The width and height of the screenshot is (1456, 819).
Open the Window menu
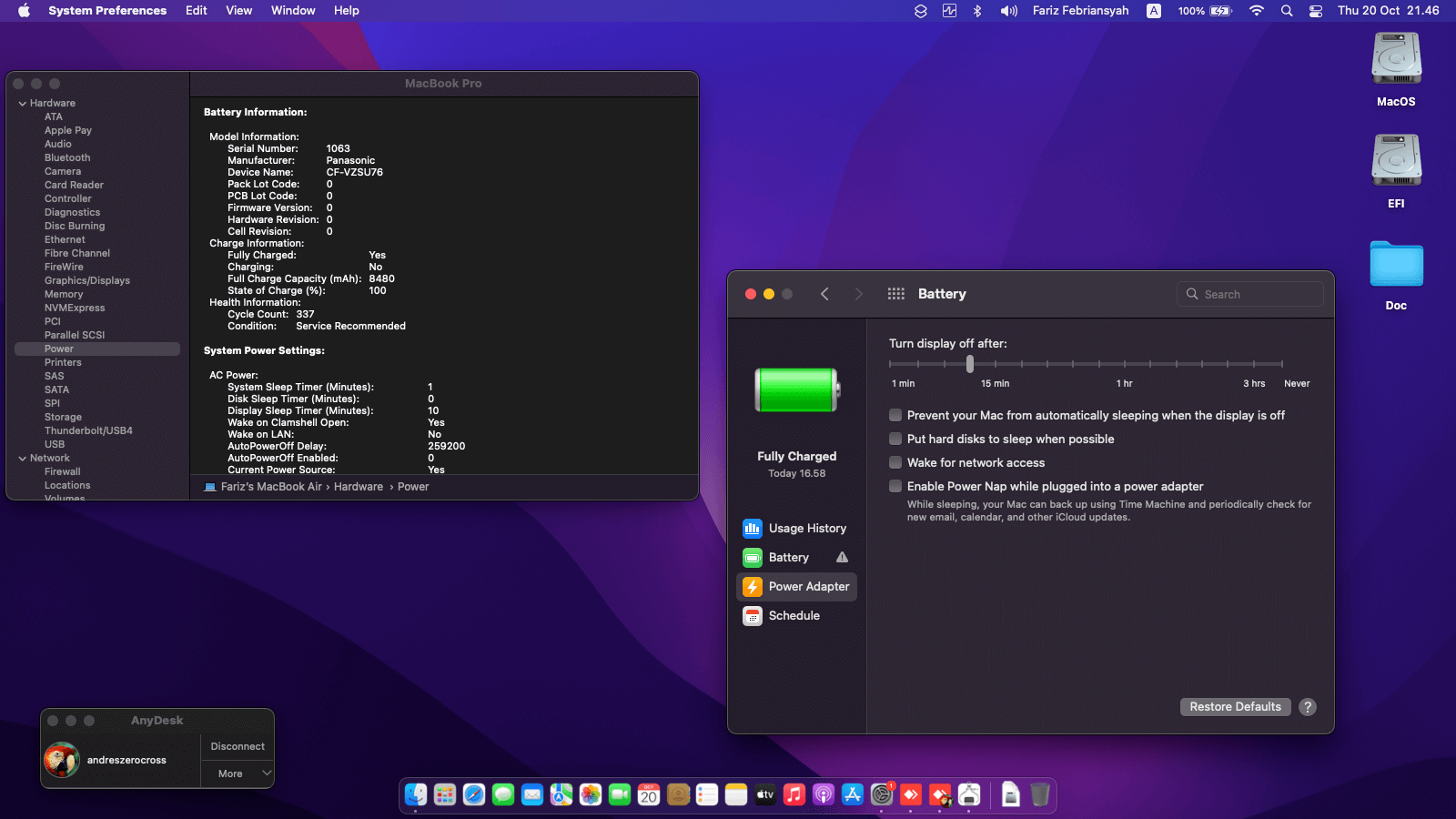[292, 11]
